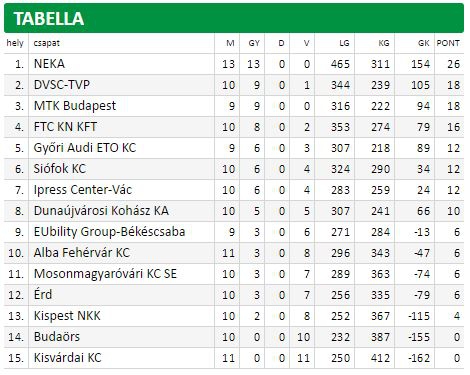Click the GK column header
This screenshot has height=375, width=470.
pos(424,43)
